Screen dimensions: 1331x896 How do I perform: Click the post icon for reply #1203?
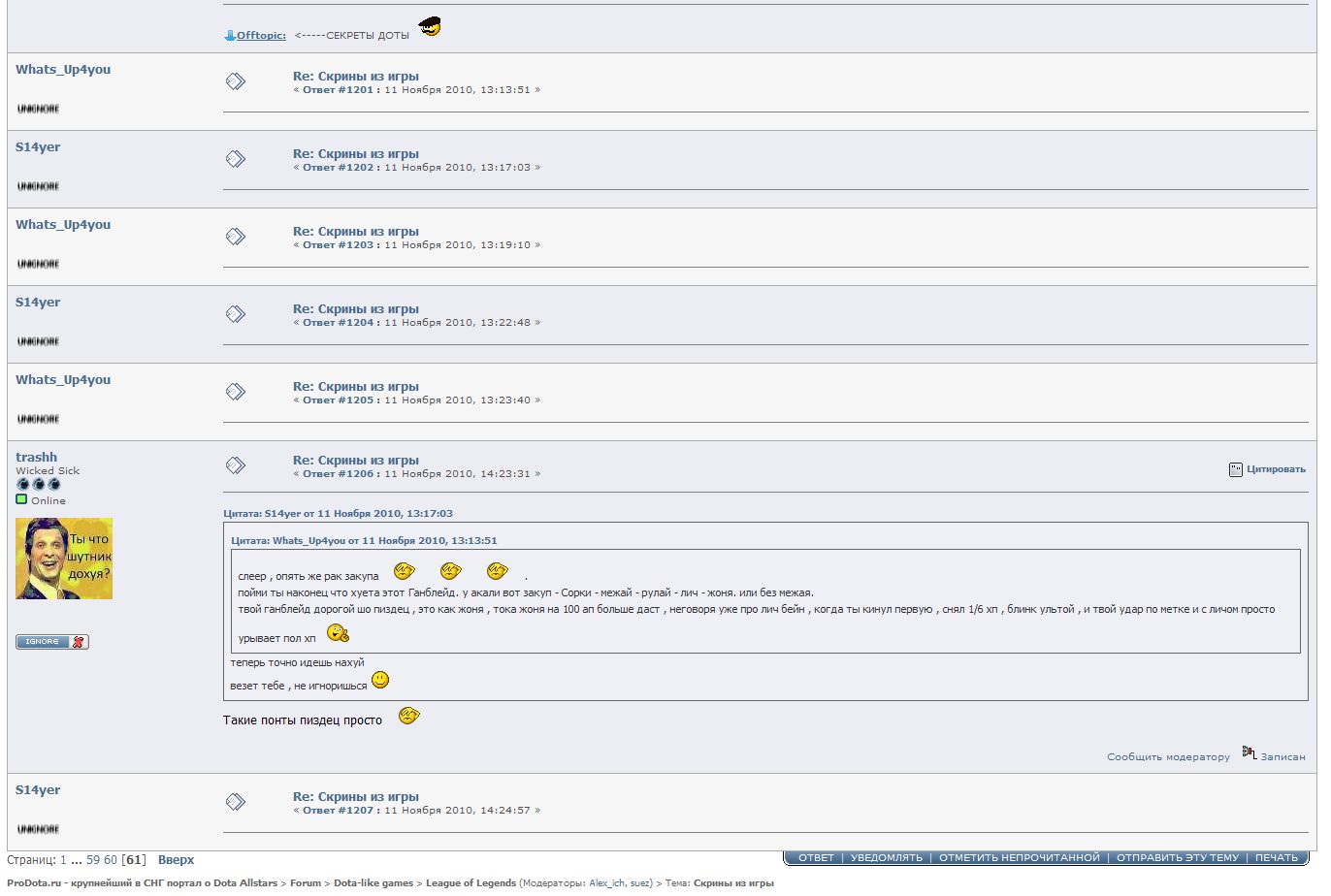point(235,237)
